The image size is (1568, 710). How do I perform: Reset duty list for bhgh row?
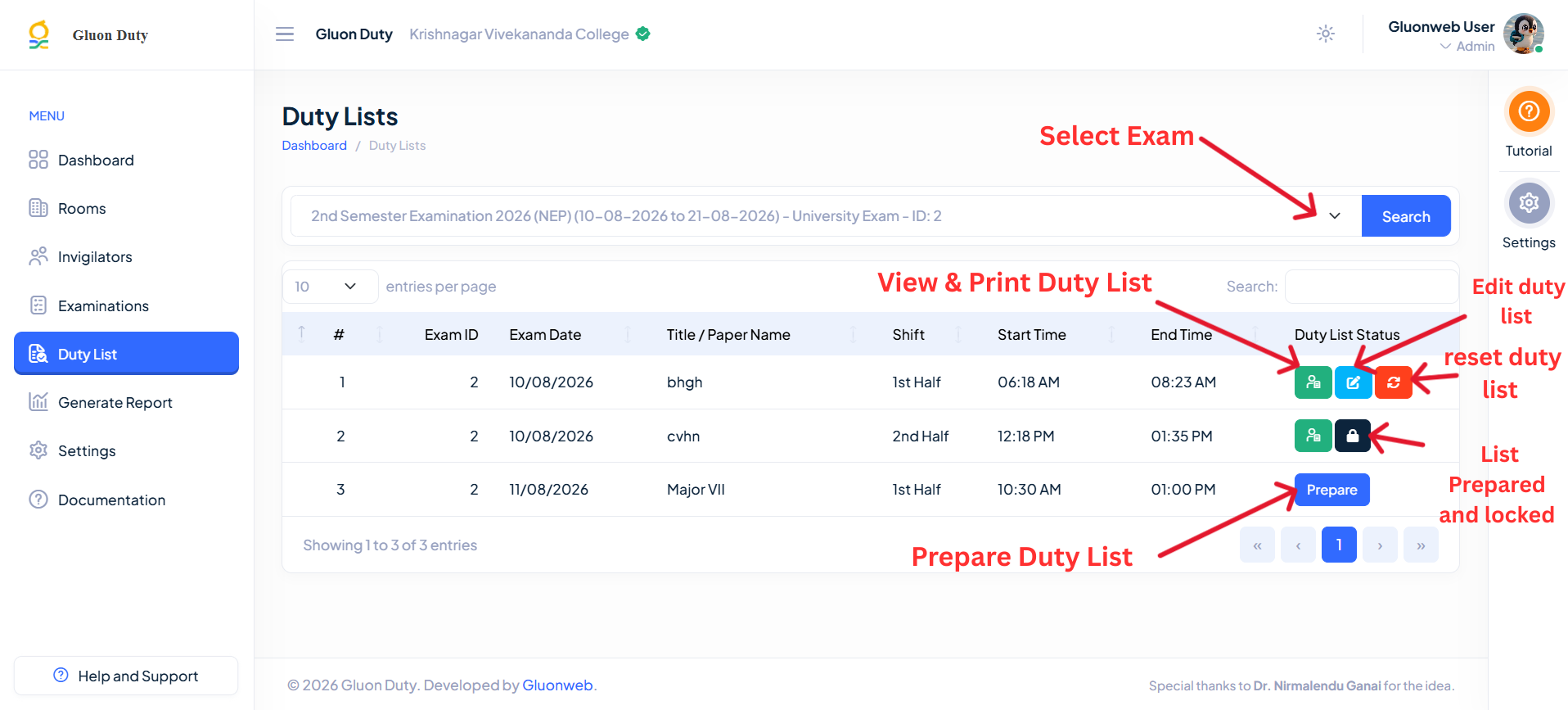tap(1394, 382)
